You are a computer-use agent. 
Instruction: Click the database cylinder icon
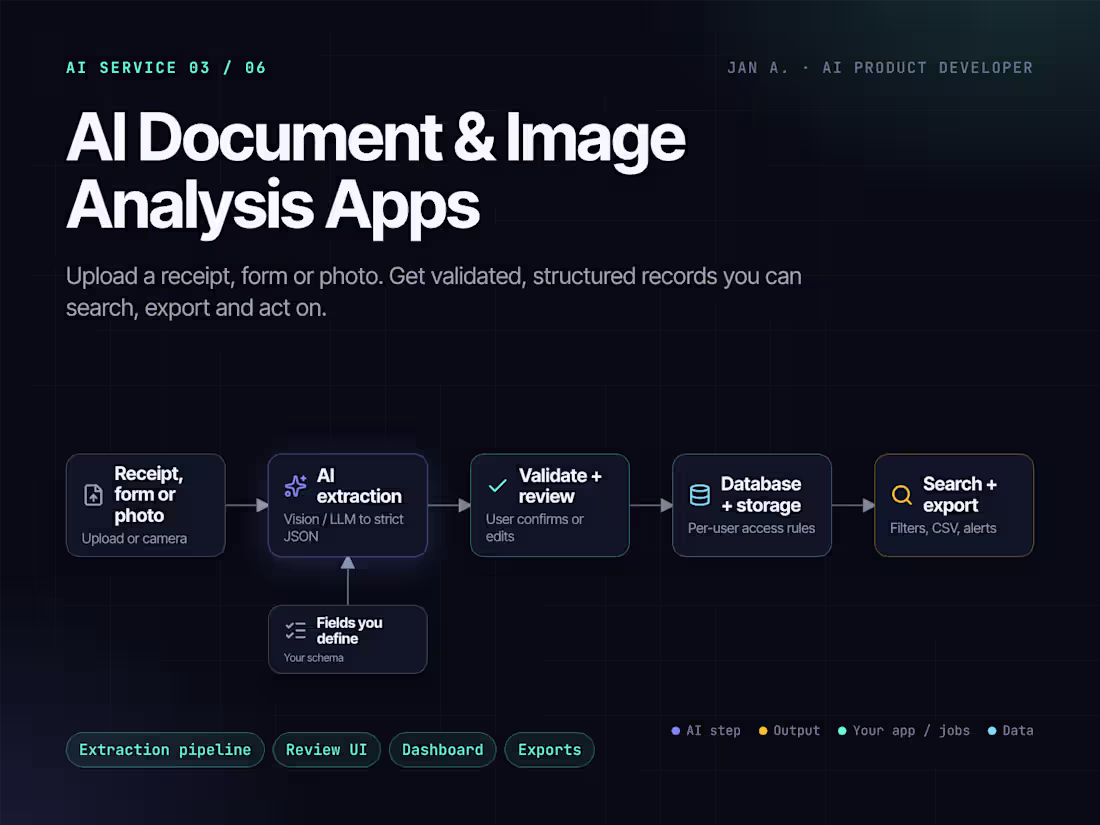tap(699, 495)
